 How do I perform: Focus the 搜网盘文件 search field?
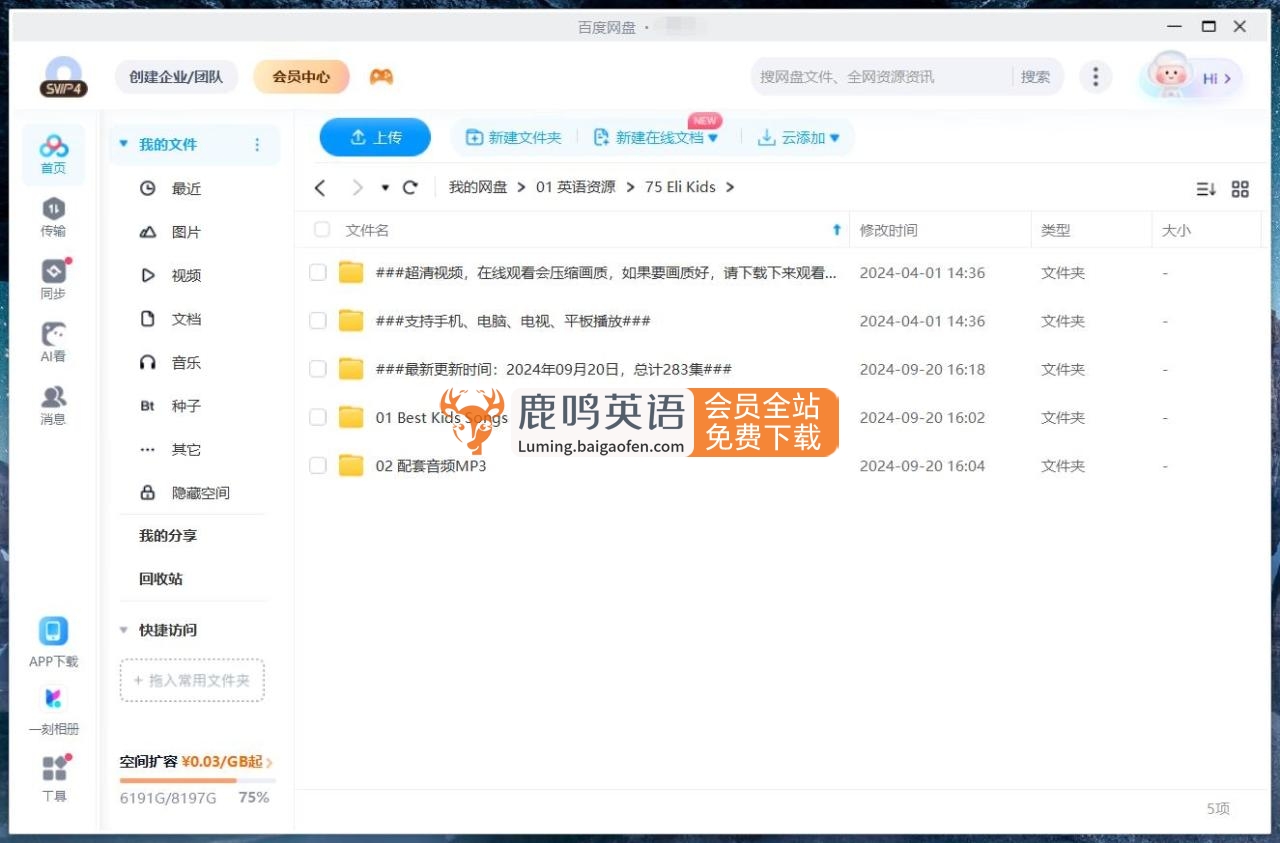(880, 77)
